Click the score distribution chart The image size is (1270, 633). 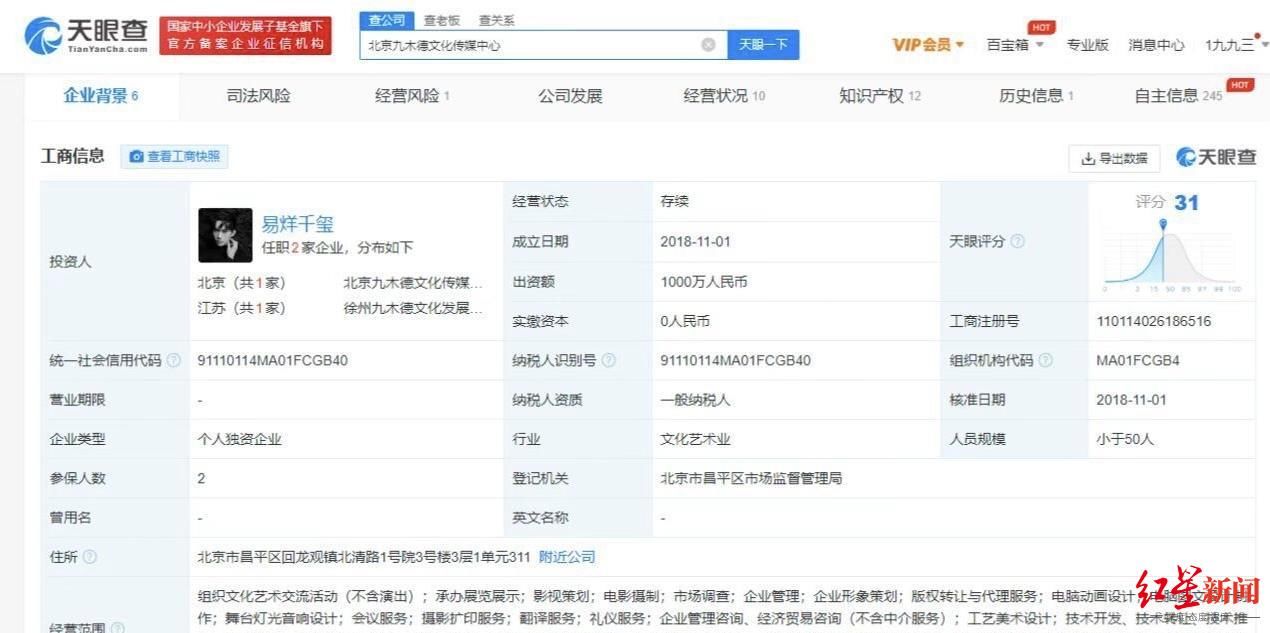1171,255
